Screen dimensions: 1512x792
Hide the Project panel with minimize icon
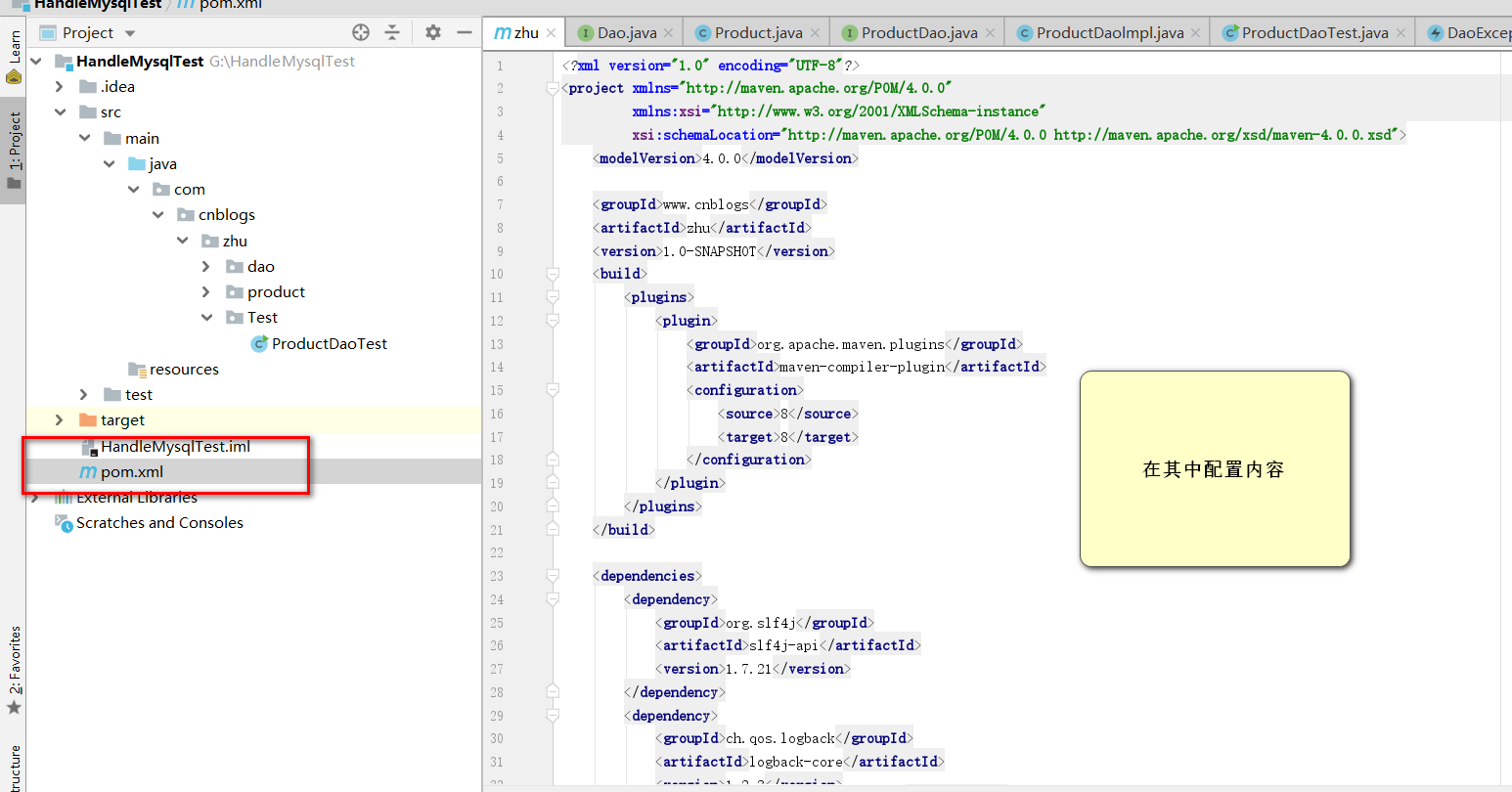click(465, 32)
